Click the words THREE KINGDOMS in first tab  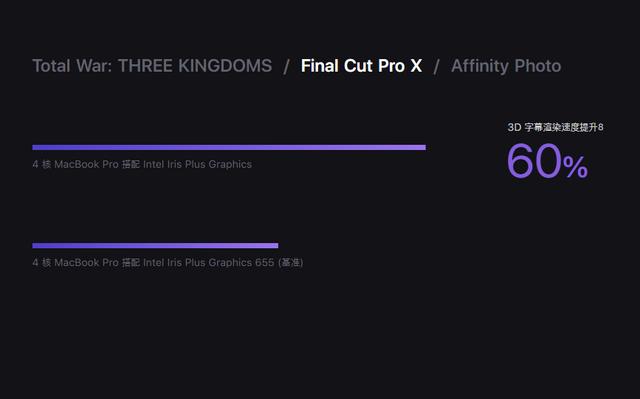tap(195, 66)
